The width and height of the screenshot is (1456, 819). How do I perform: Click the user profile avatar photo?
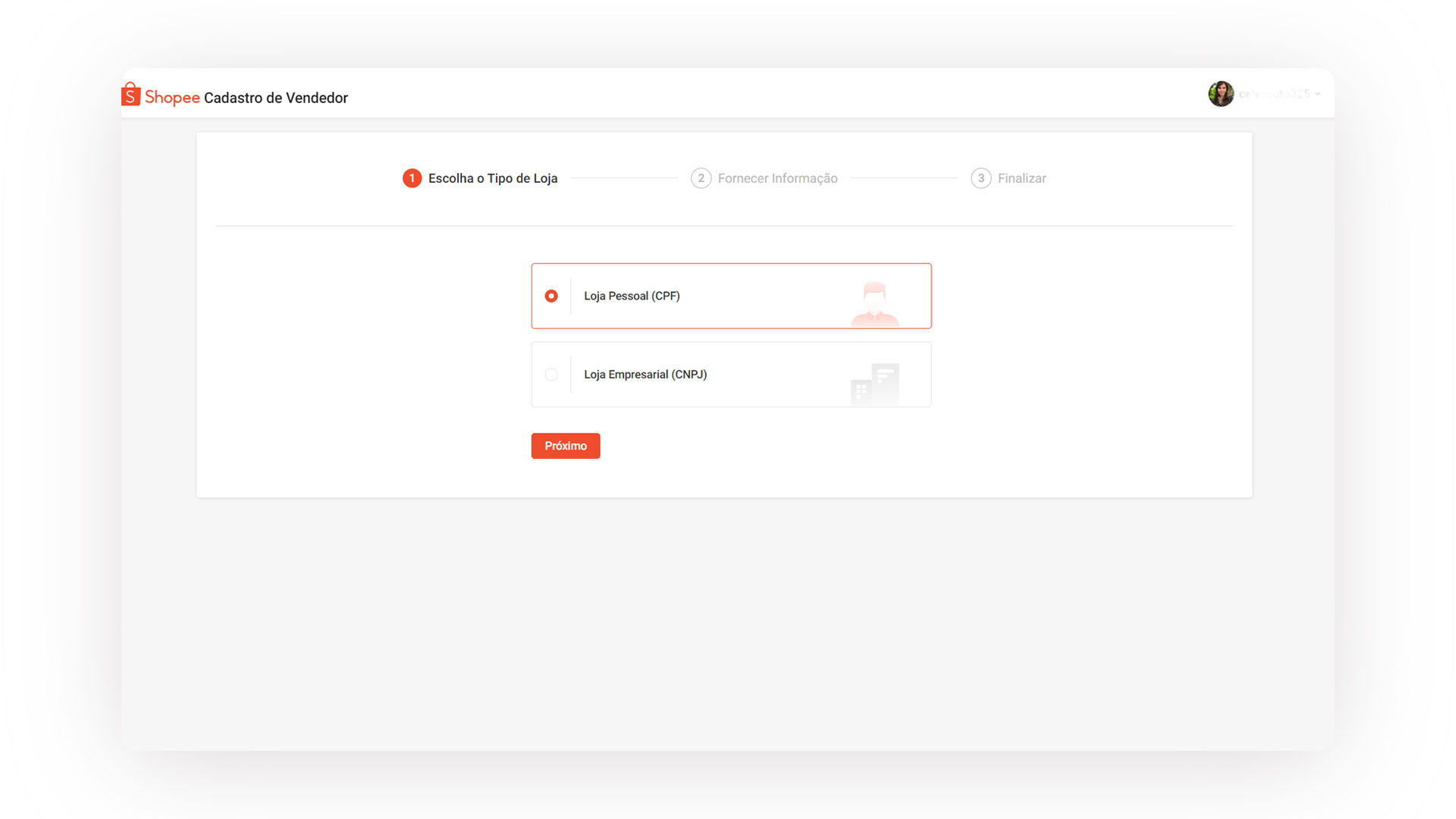point(1220,94)
